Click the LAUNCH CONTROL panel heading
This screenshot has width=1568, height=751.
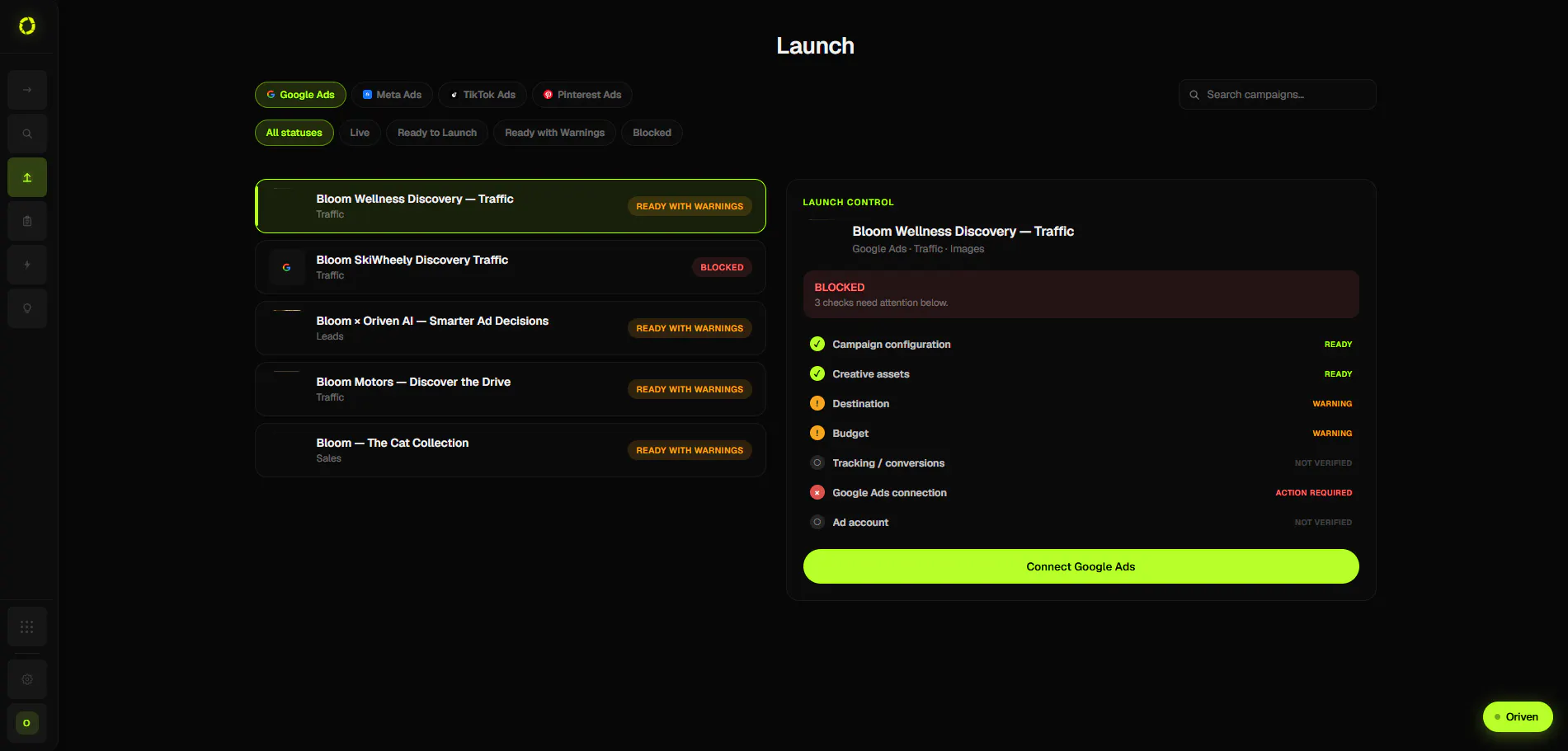(848, 202)
